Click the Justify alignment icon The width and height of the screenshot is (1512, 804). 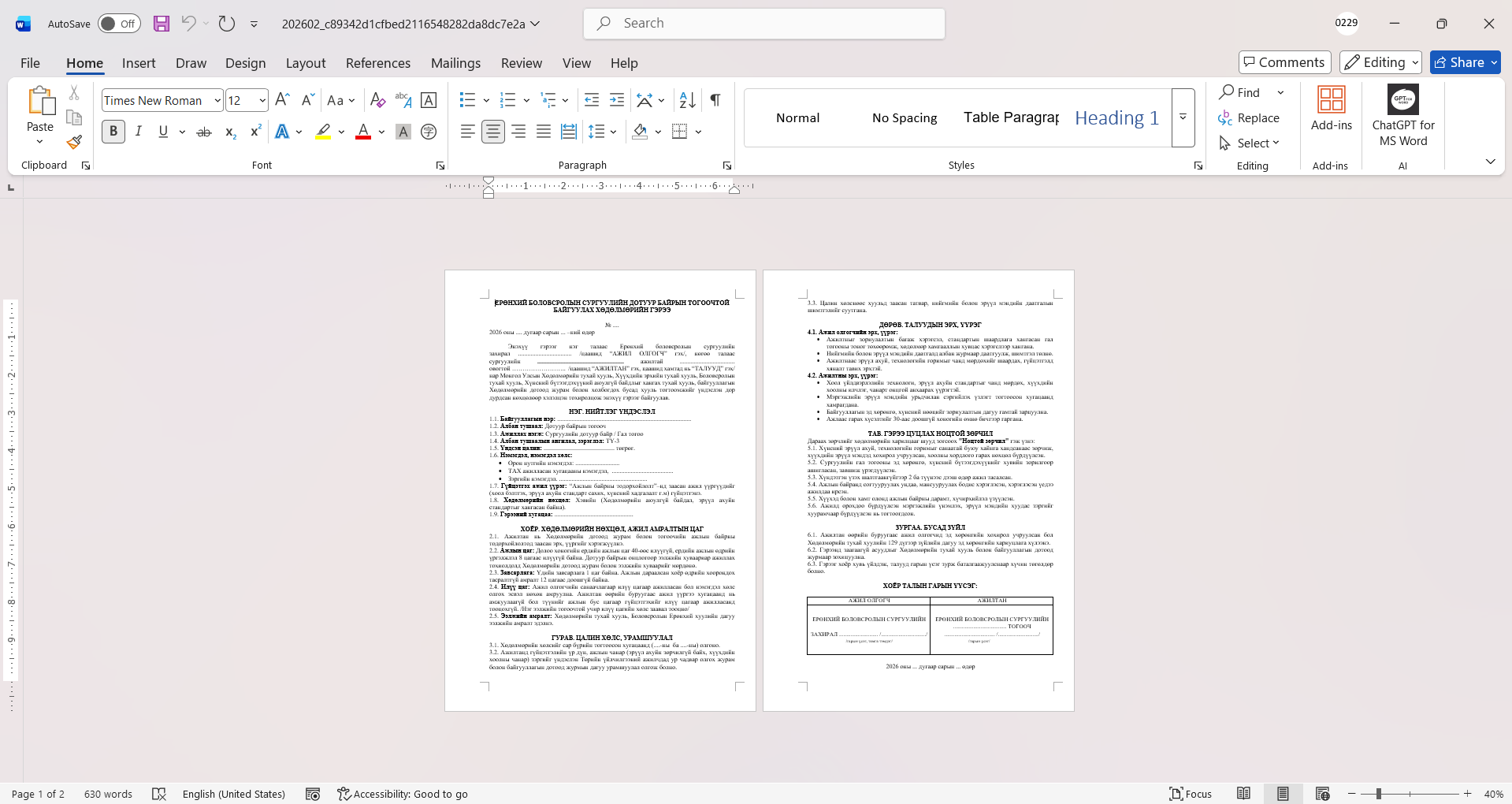[544, 132]
